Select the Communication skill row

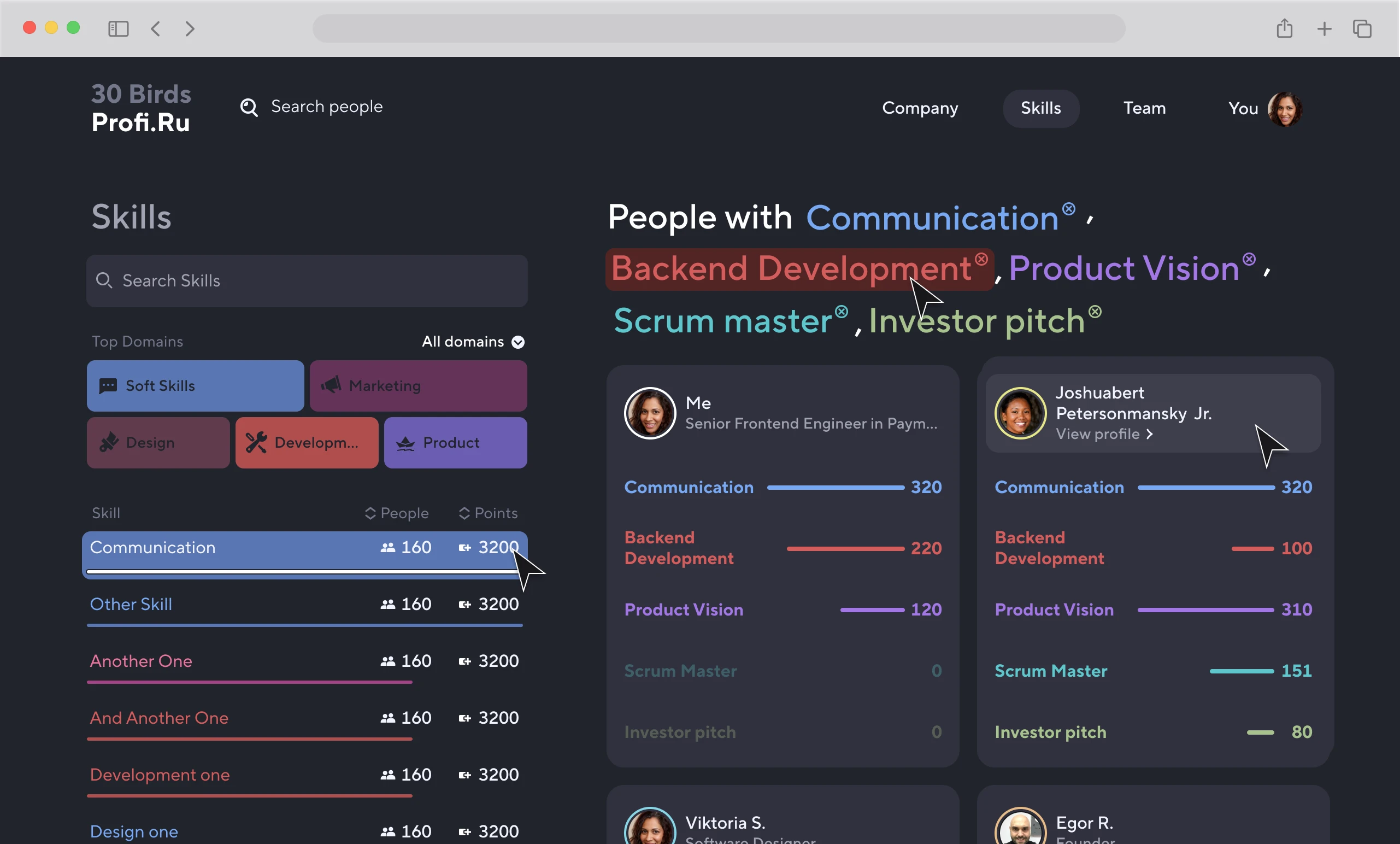[304, 554]
